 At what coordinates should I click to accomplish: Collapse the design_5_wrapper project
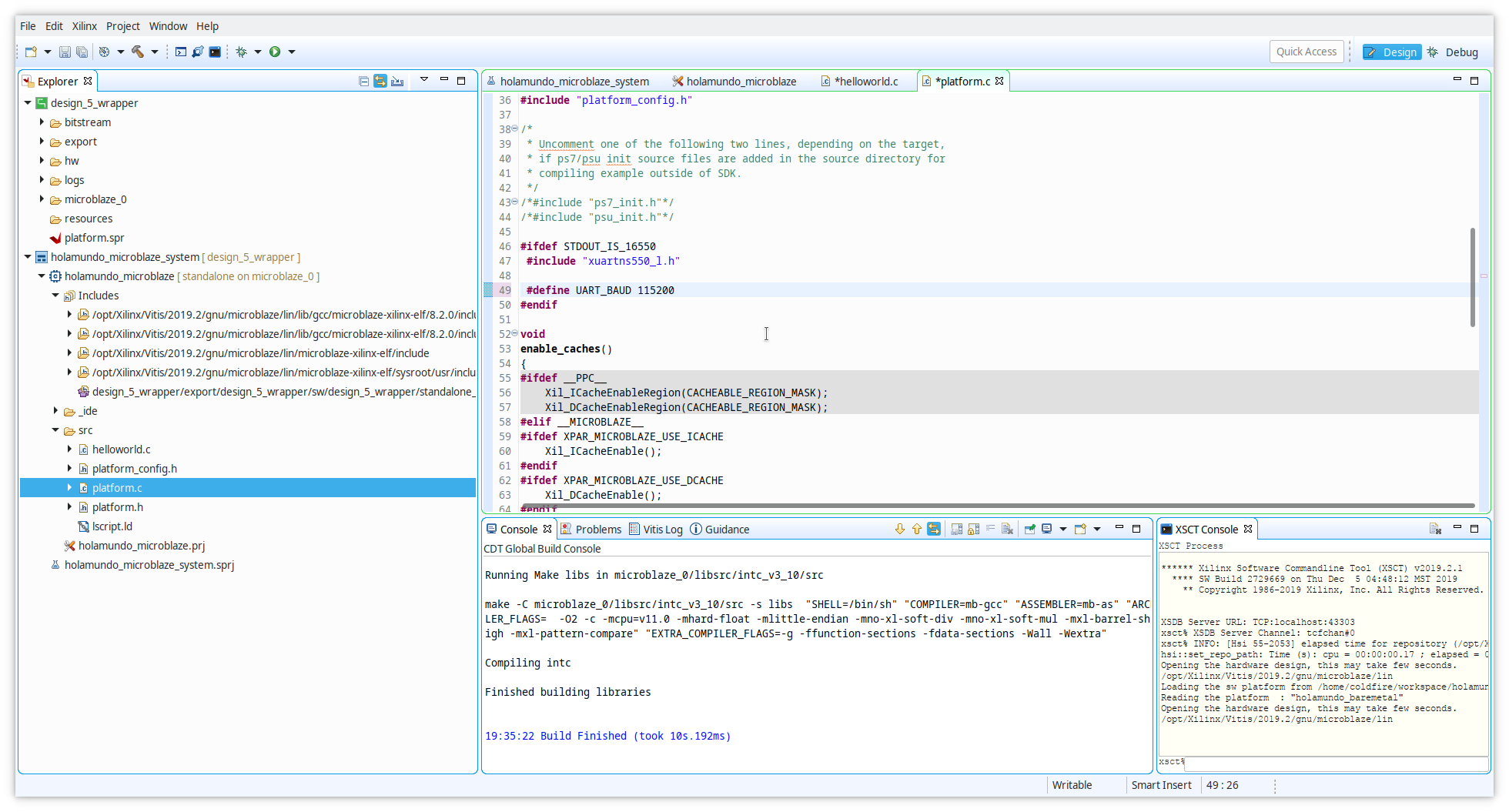28,103
